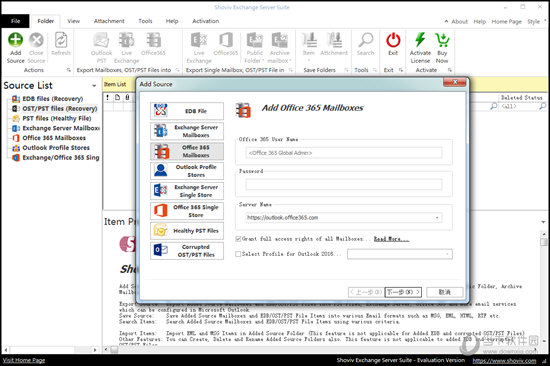Select EDB files (Recovery) tree item
This screenshot has width=550, height=366.
pyautogui.click(x=53, y=99)
